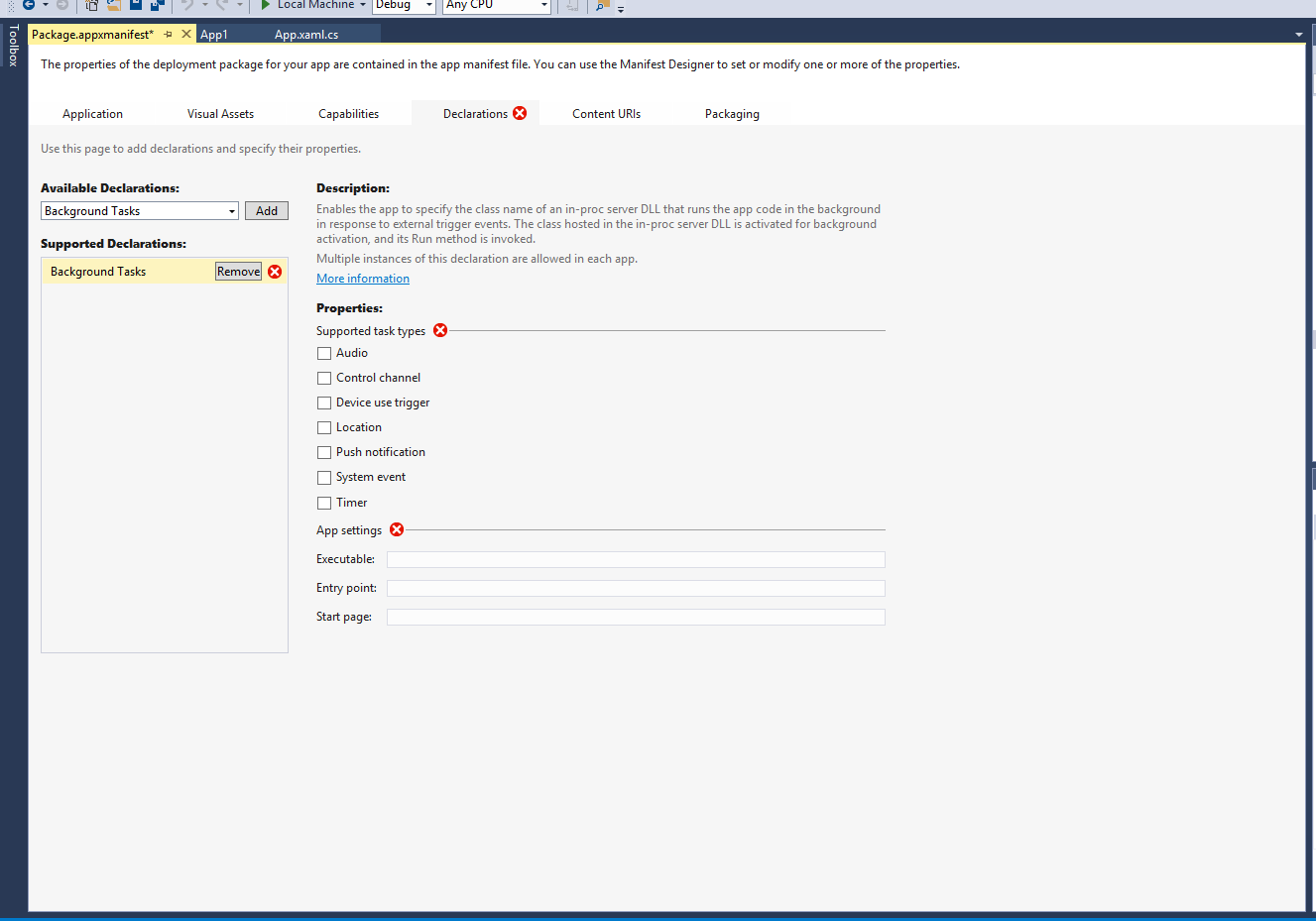Click the Start page input field

click(636, 617)
